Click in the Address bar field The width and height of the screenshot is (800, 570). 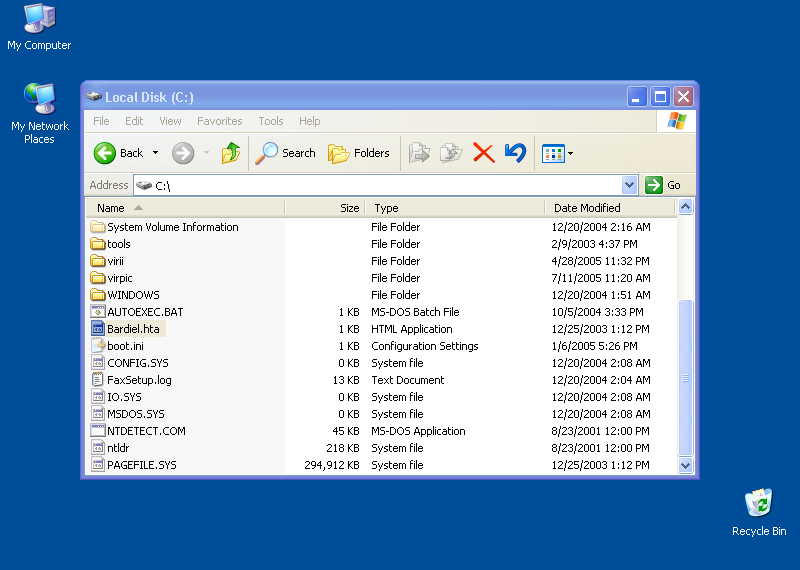point(378,185)
